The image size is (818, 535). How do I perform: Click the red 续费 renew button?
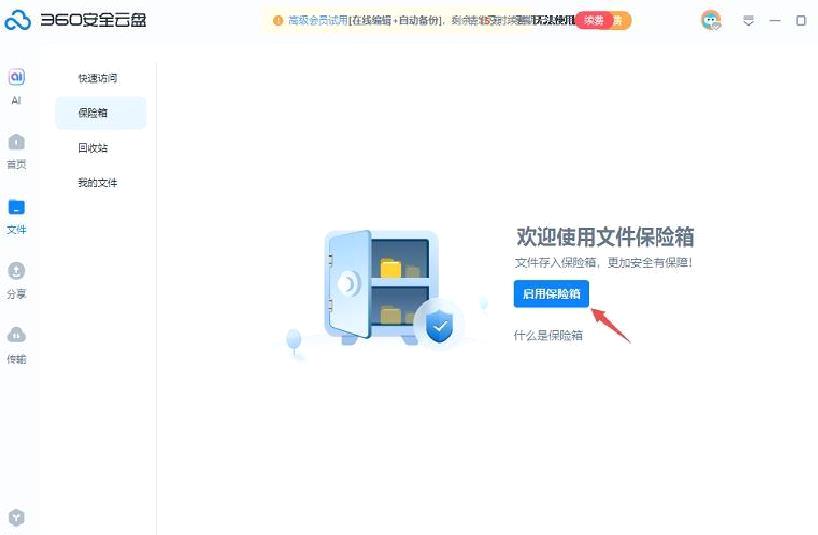pos(594,20)
